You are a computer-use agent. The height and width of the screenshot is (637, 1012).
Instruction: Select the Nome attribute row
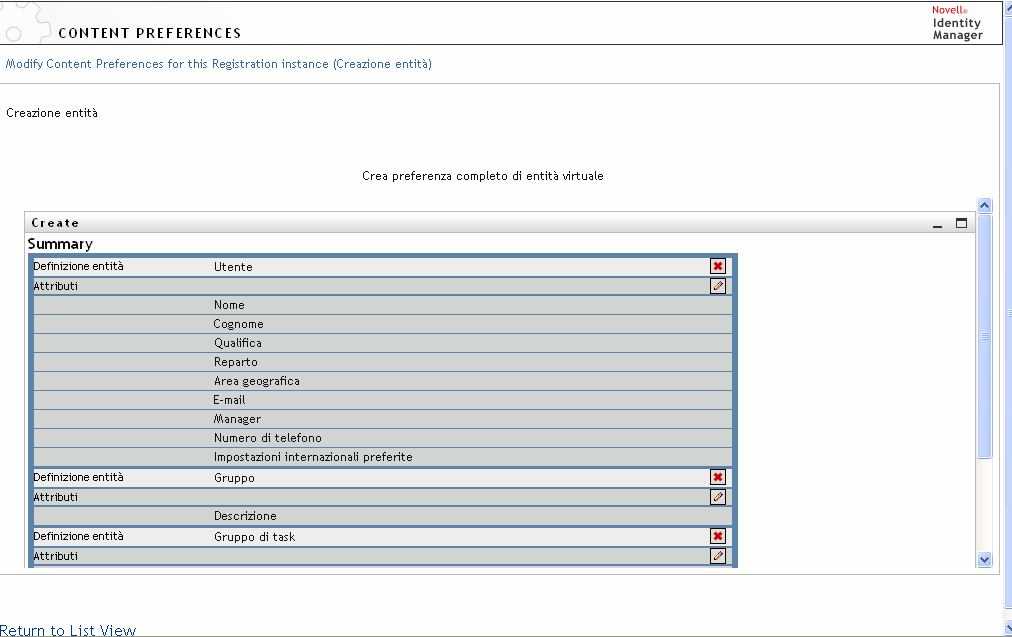pos(229,305)
